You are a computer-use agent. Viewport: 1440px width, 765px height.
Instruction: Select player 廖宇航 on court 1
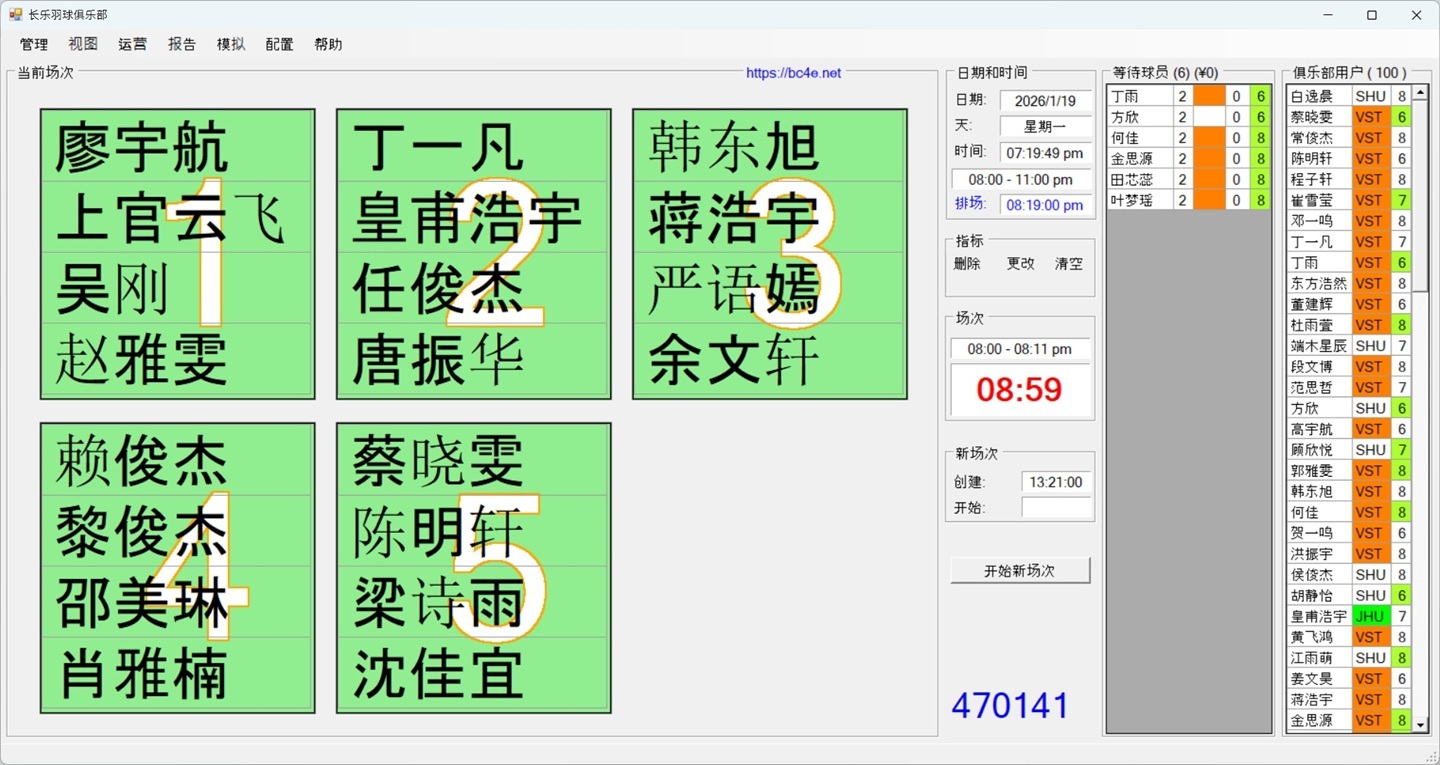(x=140, y=145)
